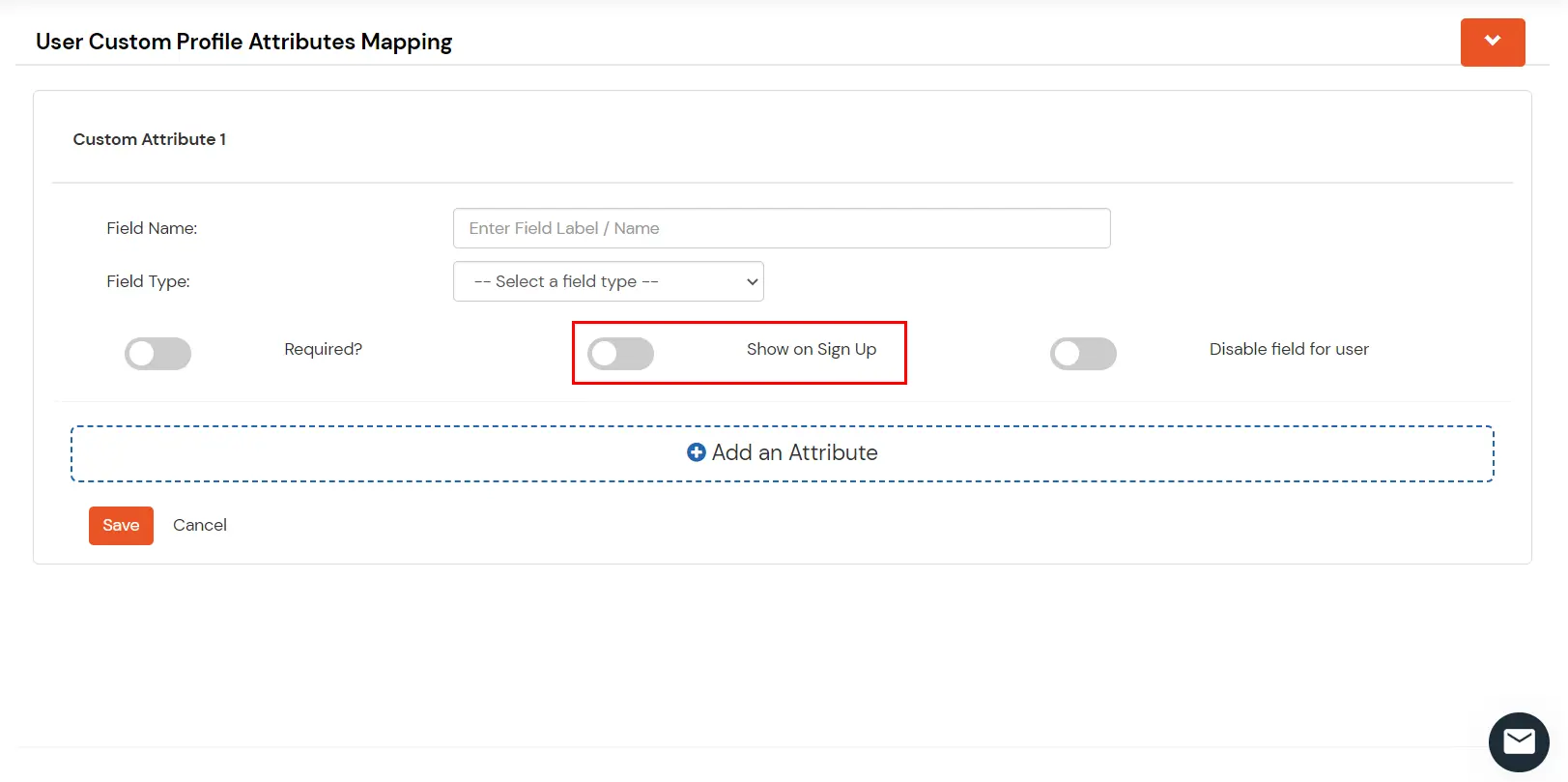The width and height of the screenshot is (1568, 782).
Task: Click the plus icon beside Add an Attribute
Action: pos(696,452)
